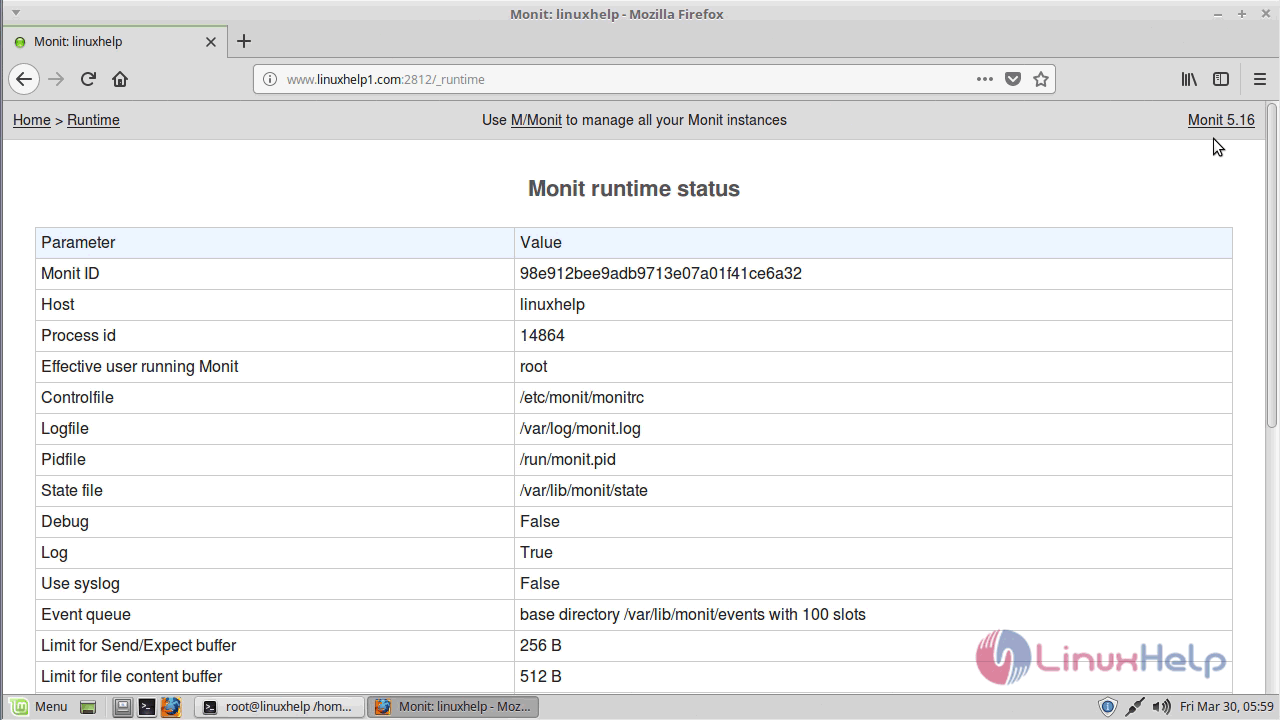Click the forward navigation arrow
The height and width of the screenshot is (720, 1280).
(x=56, y=79)
